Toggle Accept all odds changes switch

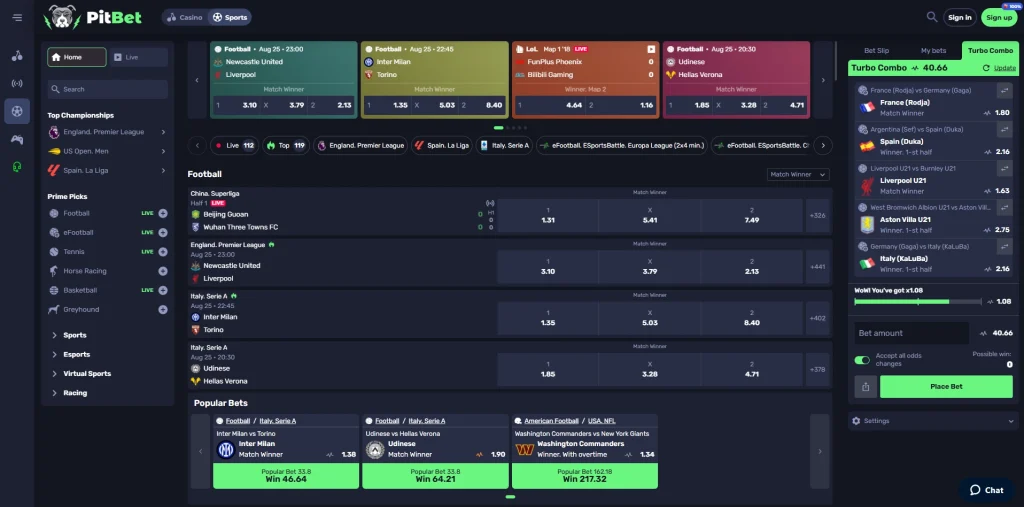862,360
